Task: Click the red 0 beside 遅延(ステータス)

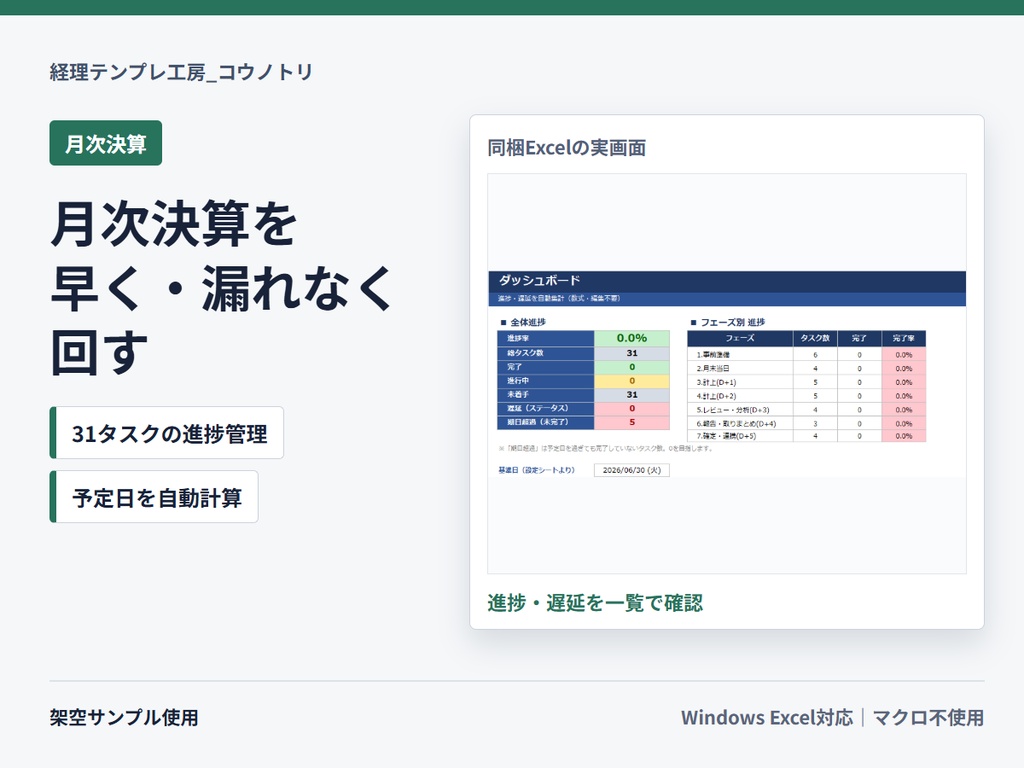Action: [632, 408]
